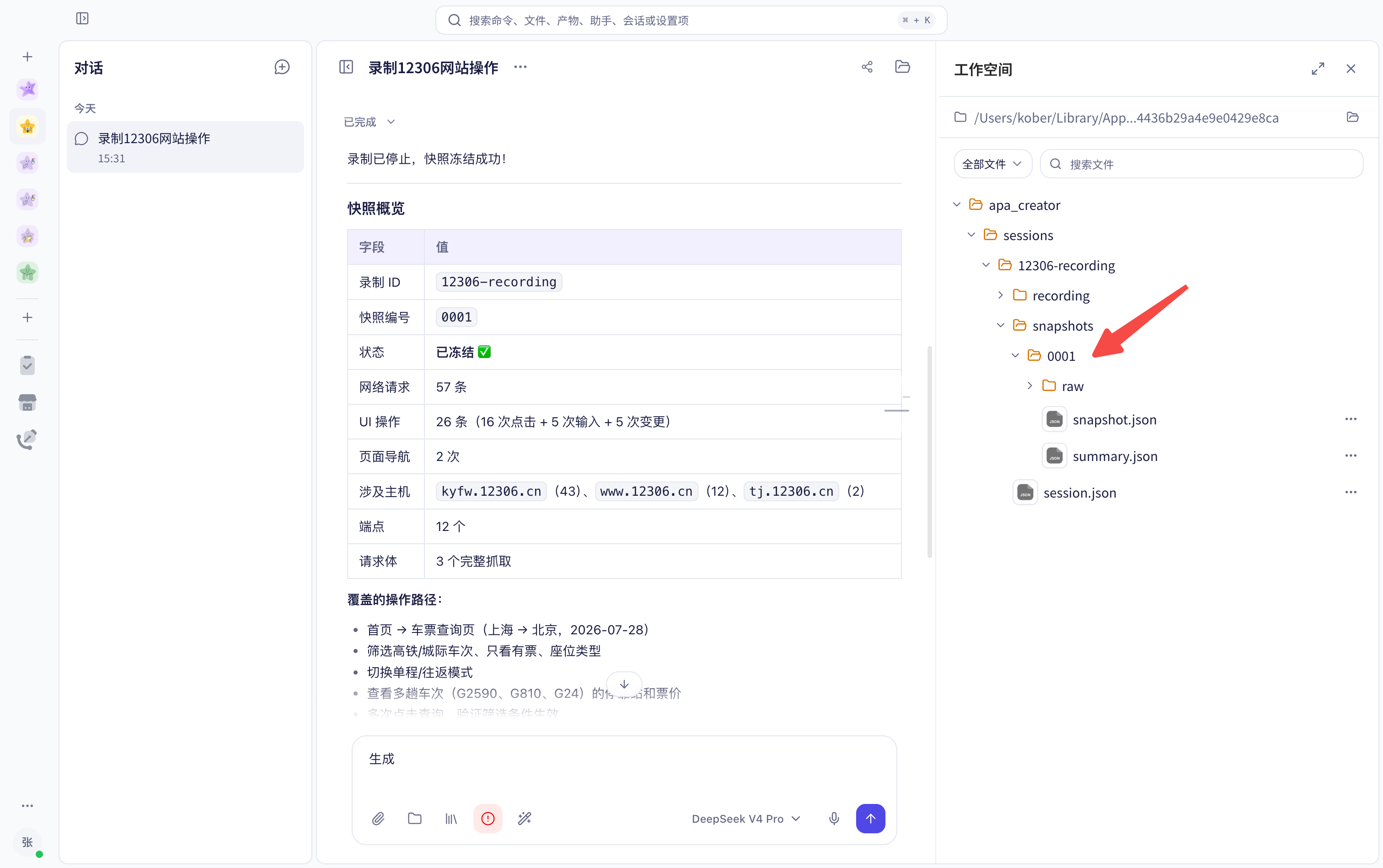Send the message with the arrow button
1383x868 pixels.
click(x=870, y=819)
